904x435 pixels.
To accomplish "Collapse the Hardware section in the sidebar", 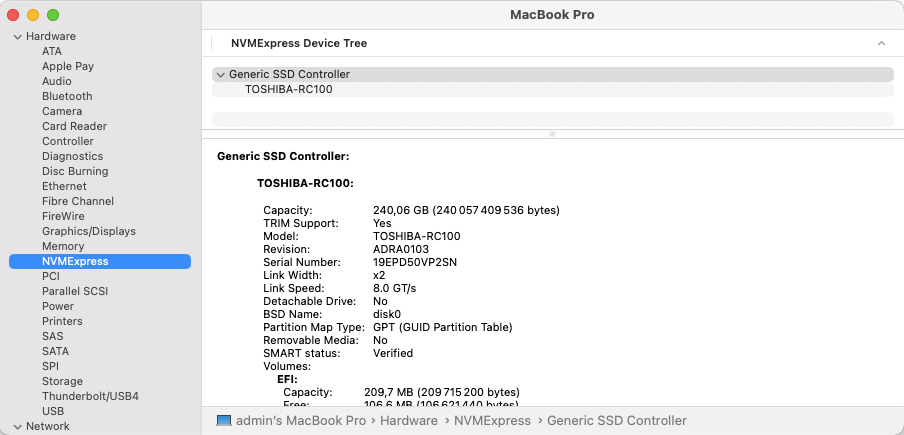I will [x=18, y=36].
